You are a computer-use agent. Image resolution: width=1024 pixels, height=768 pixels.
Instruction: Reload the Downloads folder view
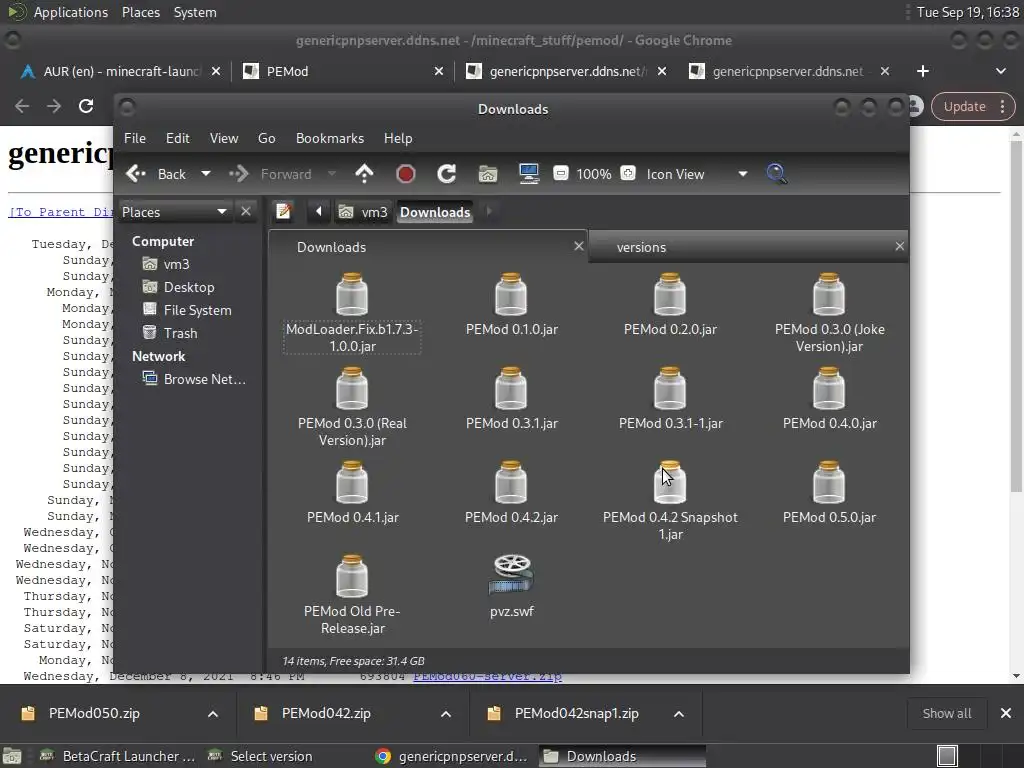point(447,174)
